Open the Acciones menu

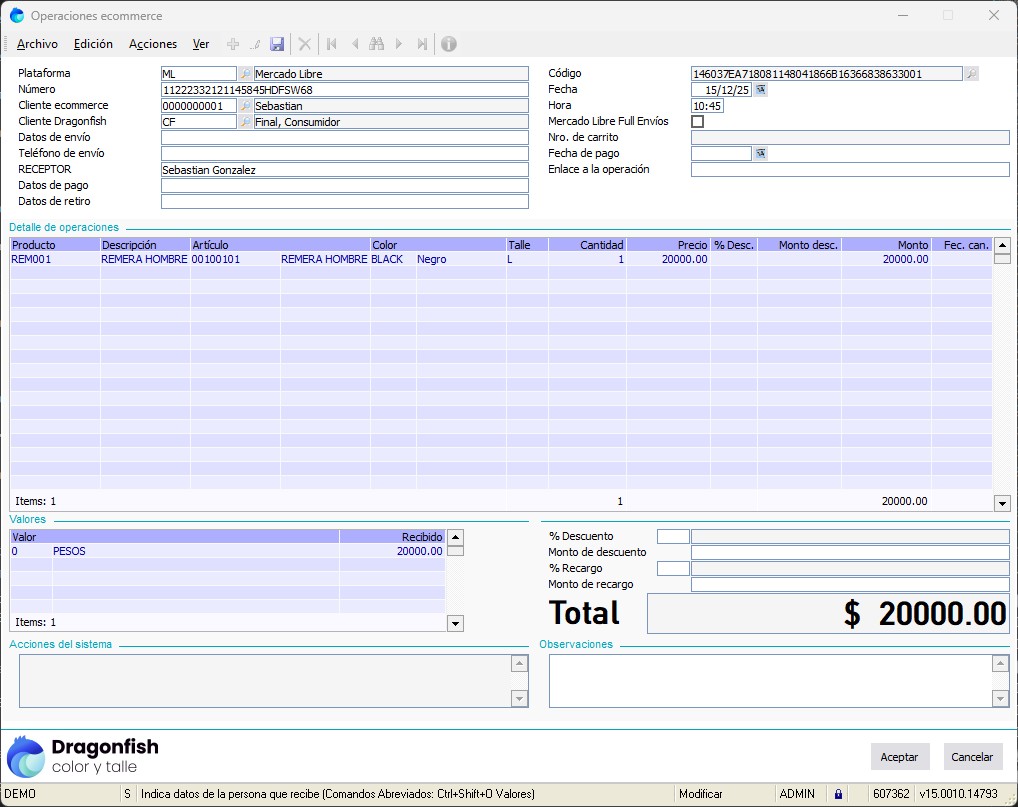tap(153, 44)
